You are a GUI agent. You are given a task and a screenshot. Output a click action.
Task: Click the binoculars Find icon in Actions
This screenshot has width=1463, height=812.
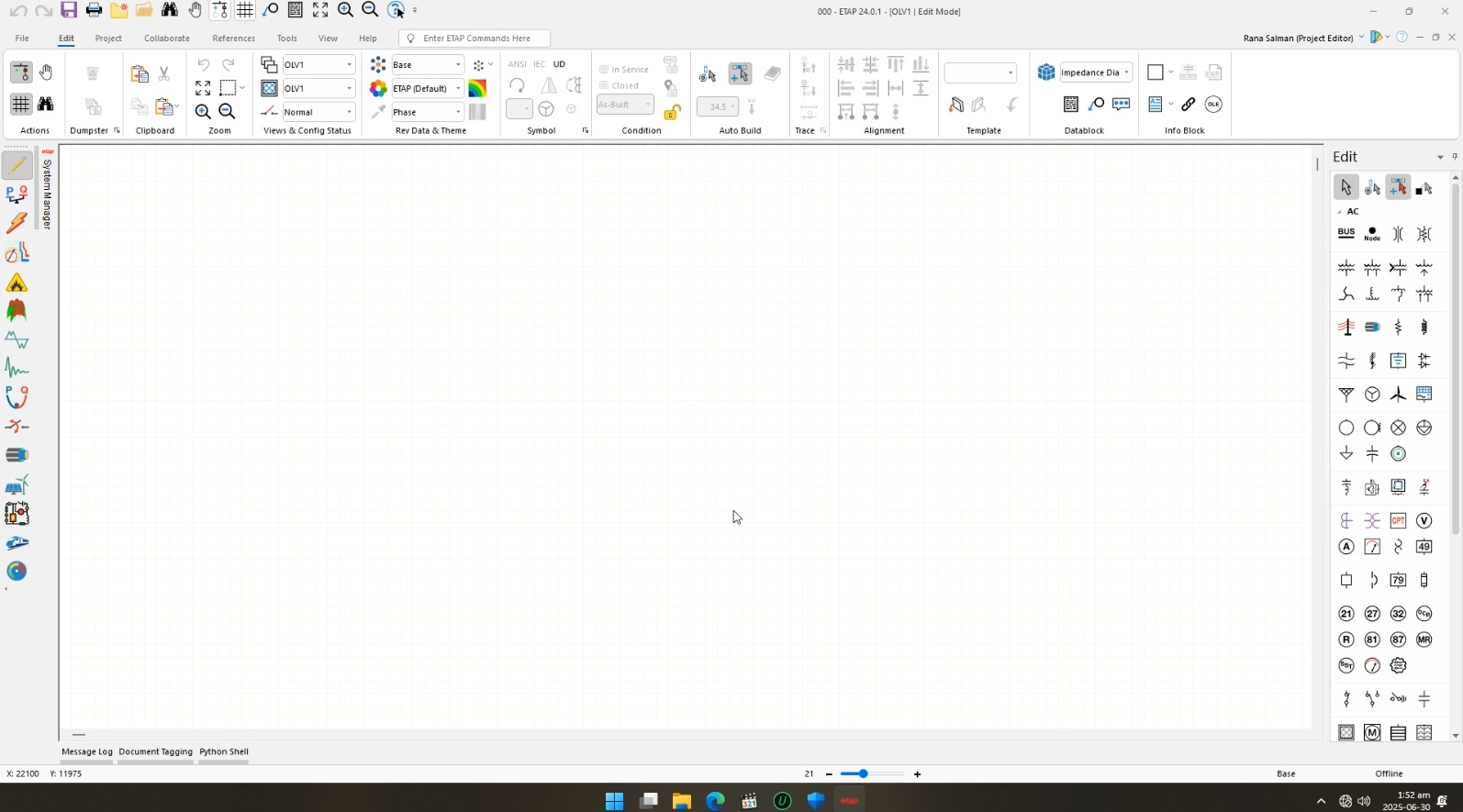(x=46, y=105)
